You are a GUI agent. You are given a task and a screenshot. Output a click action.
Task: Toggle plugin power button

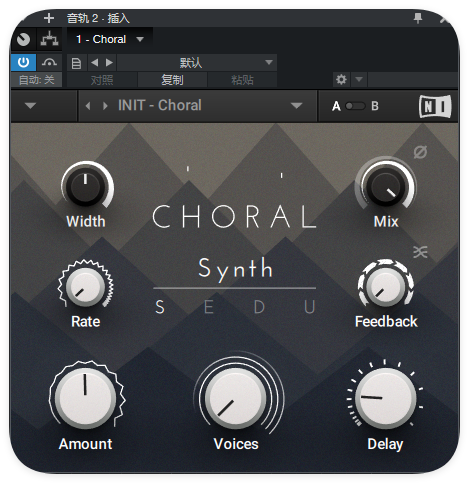click(23, 62)
